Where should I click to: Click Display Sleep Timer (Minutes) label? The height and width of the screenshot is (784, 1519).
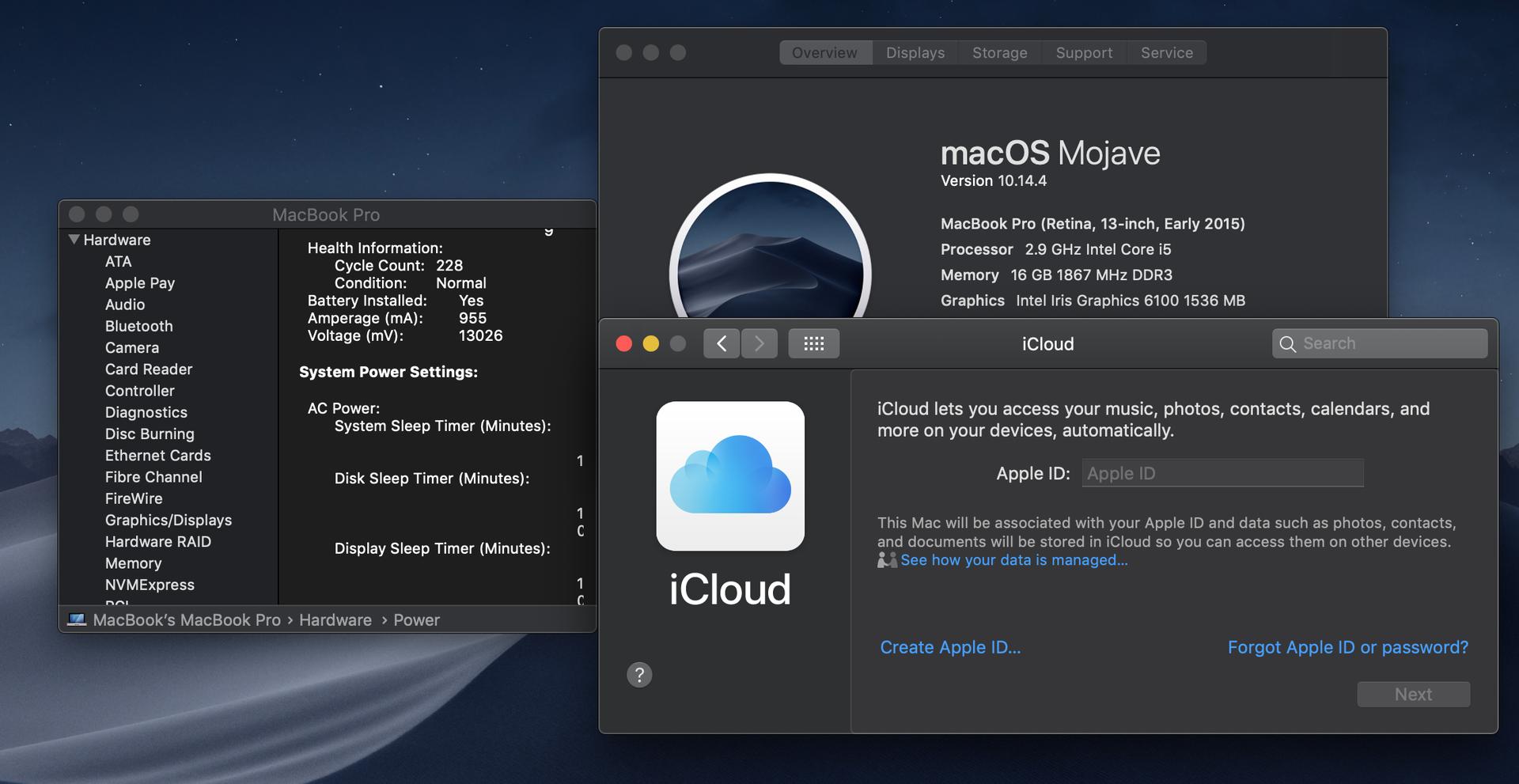click(x=442, y=548)
